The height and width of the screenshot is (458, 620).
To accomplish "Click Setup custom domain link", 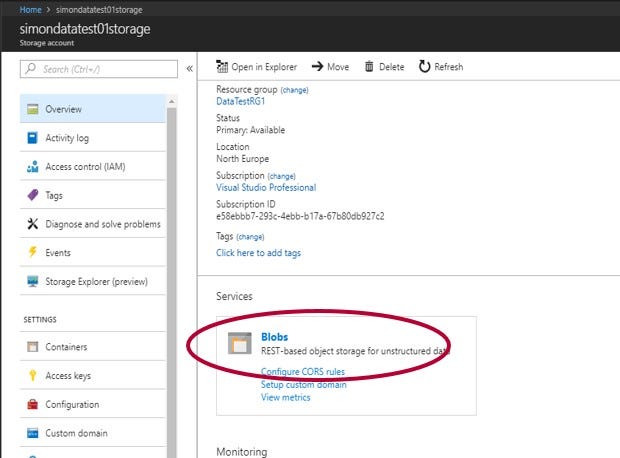I will tap(304, 384).
